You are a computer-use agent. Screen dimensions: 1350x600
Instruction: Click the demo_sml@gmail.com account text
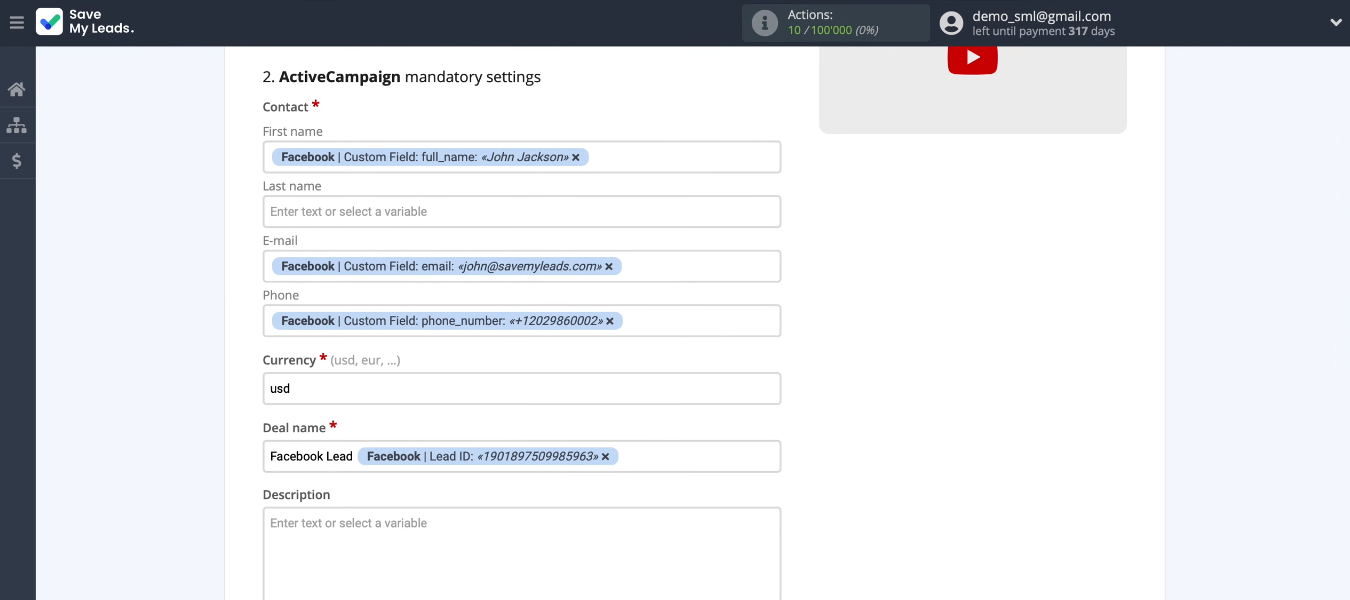tap(1041, 16)
